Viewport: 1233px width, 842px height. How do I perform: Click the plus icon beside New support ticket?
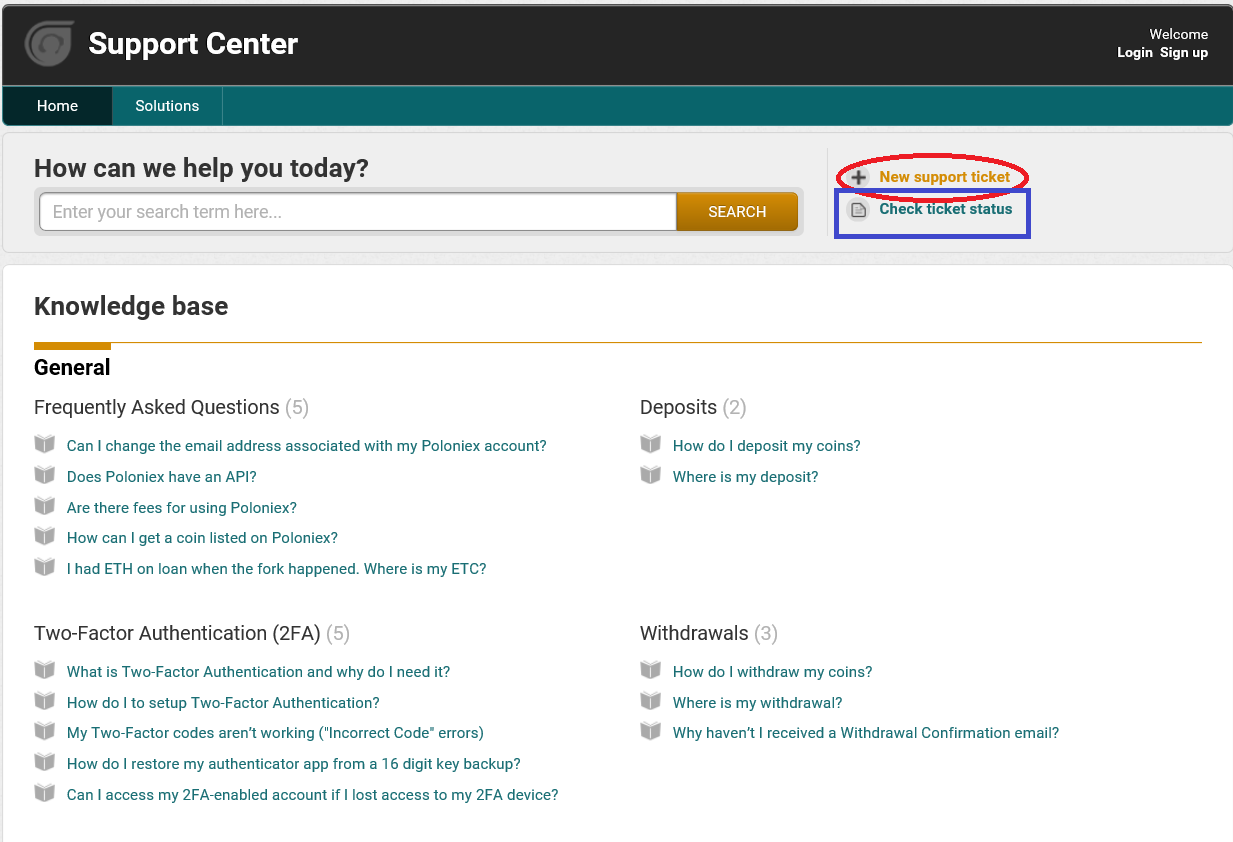858,178
